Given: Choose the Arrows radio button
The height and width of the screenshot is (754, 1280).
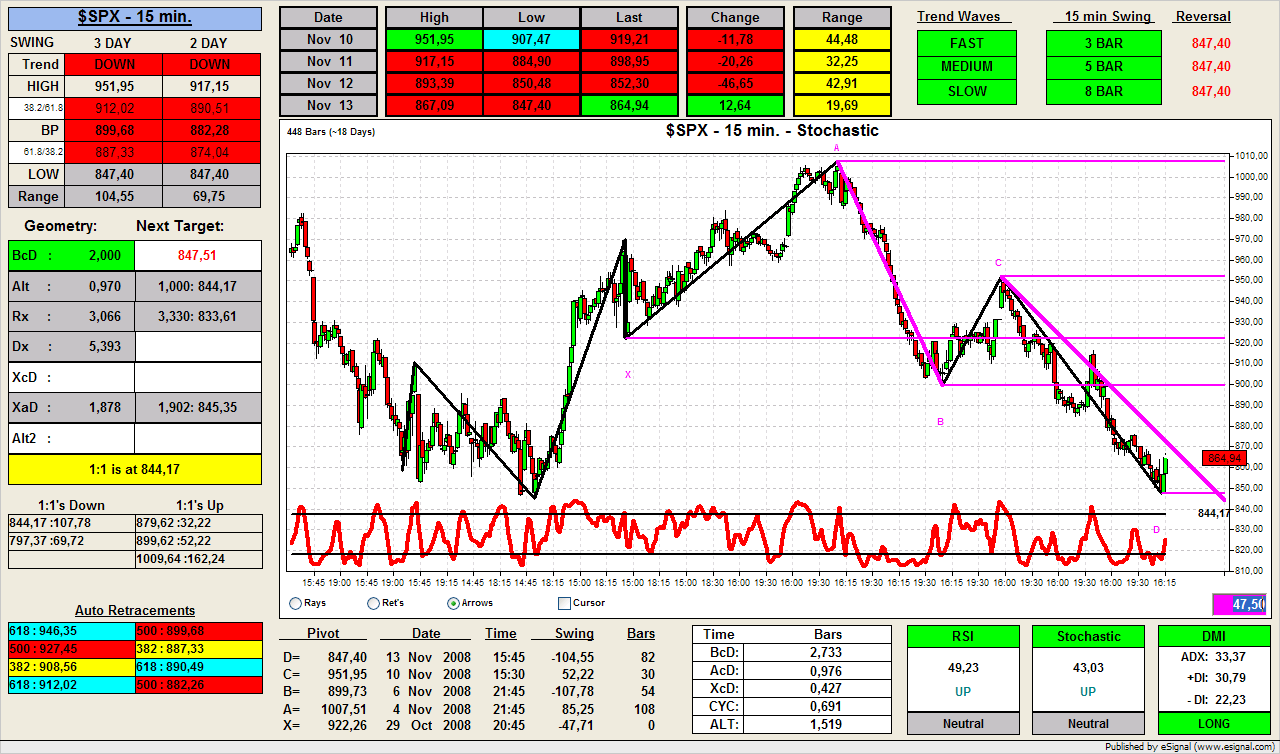Looking at the screenshot, I should (453, 603).
